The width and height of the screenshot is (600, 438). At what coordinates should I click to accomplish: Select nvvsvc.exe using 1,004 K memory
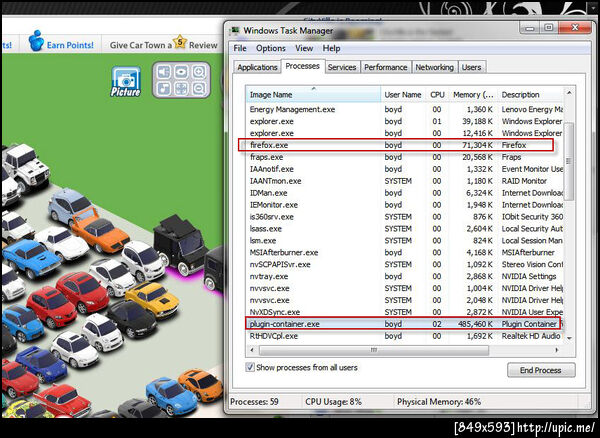pyautogui.click(x=404, y=288)
